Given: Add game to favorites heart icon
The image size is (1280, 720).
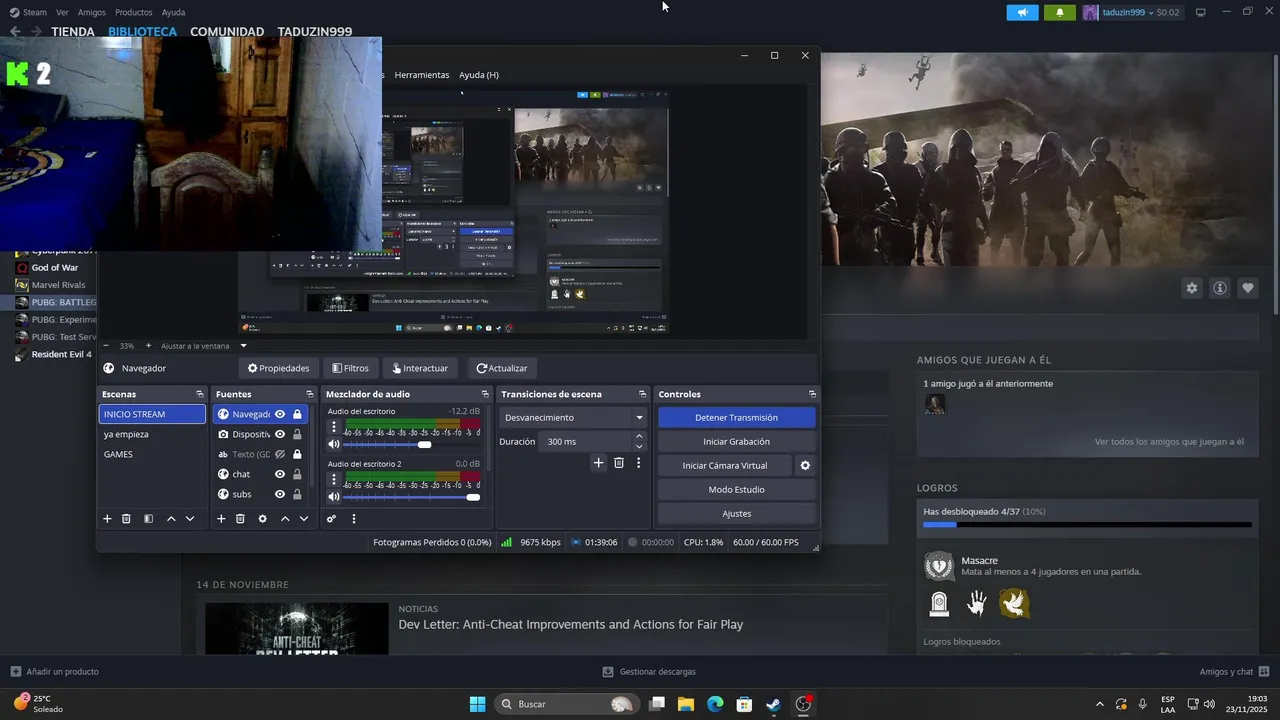Looking at the screenshot, I should click(x=1248, y=288).
